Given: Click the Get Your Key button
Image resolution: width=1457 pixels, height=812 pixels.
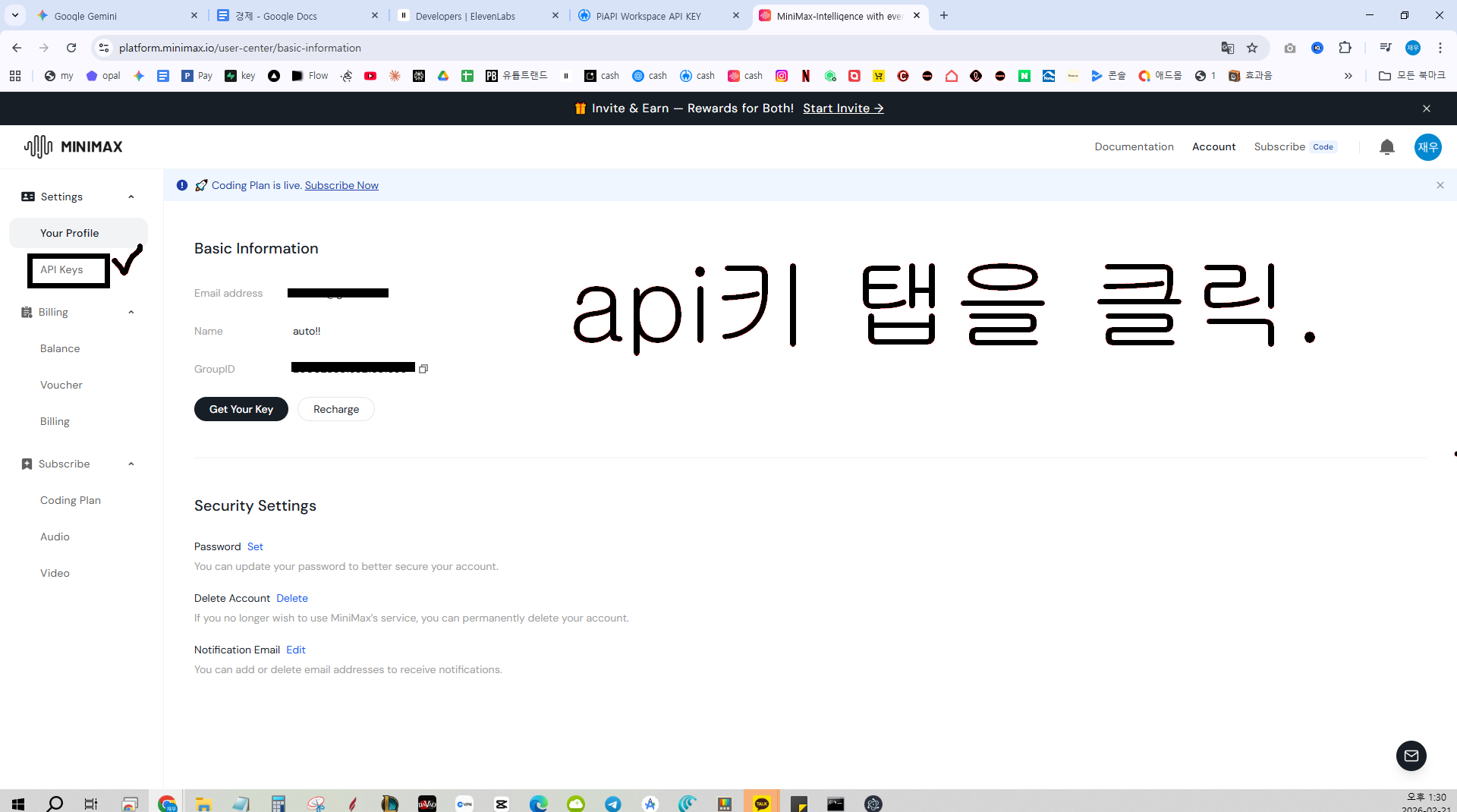Looking at the screenshot, I should point(241,409).
